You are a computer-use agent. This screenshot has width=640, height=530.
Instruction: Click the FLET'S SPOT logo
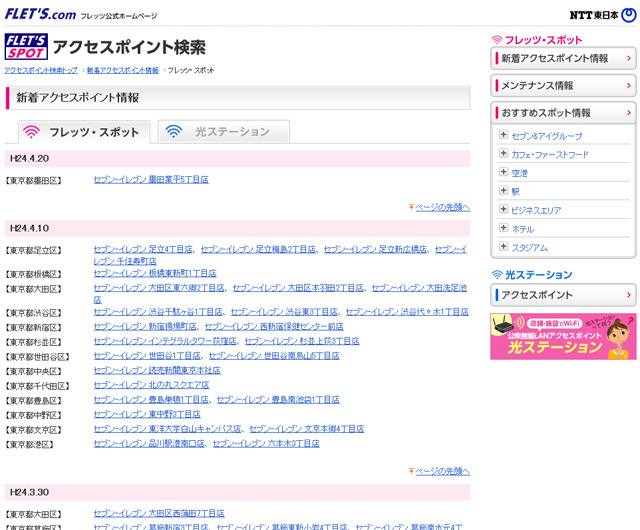pyautogui.click(x=26, y=47)
